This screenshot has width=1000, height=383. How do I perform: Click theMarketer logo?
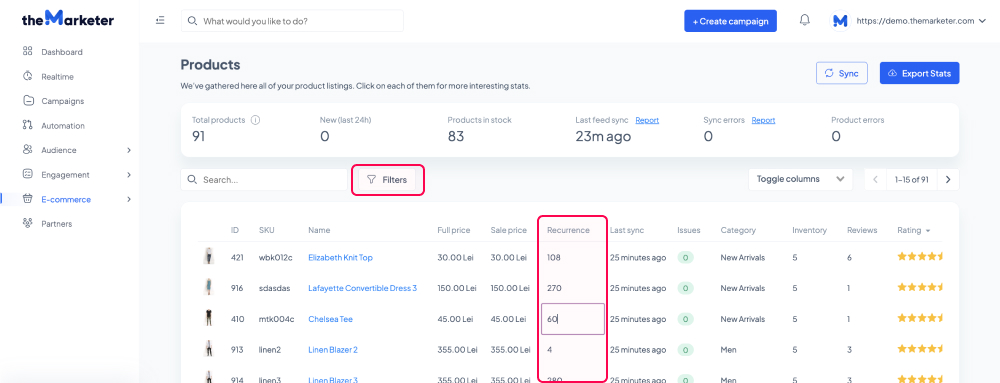tap(68, 19)
